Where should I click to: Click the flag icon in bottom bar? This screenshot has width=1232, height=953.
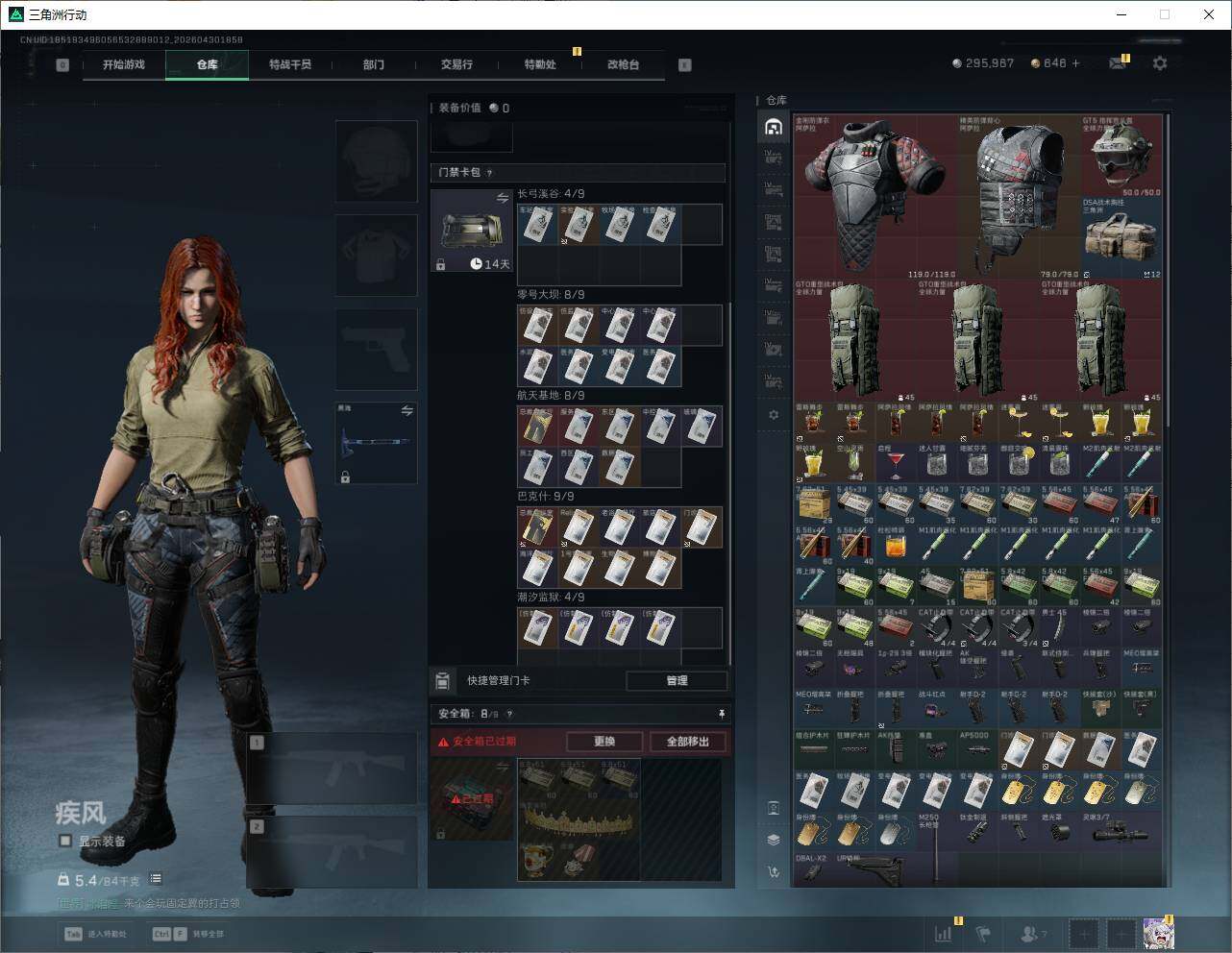(983, 934)
